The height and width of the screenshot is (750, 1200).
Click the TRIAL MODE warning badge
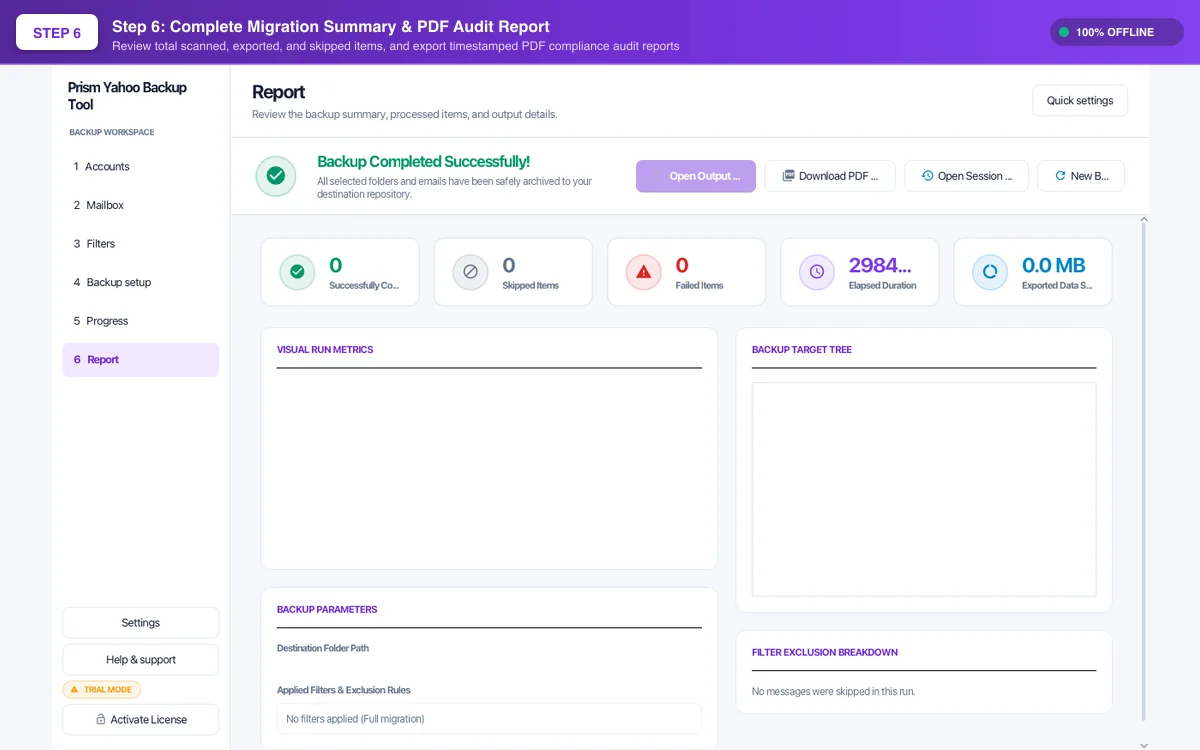pos(102,689)
